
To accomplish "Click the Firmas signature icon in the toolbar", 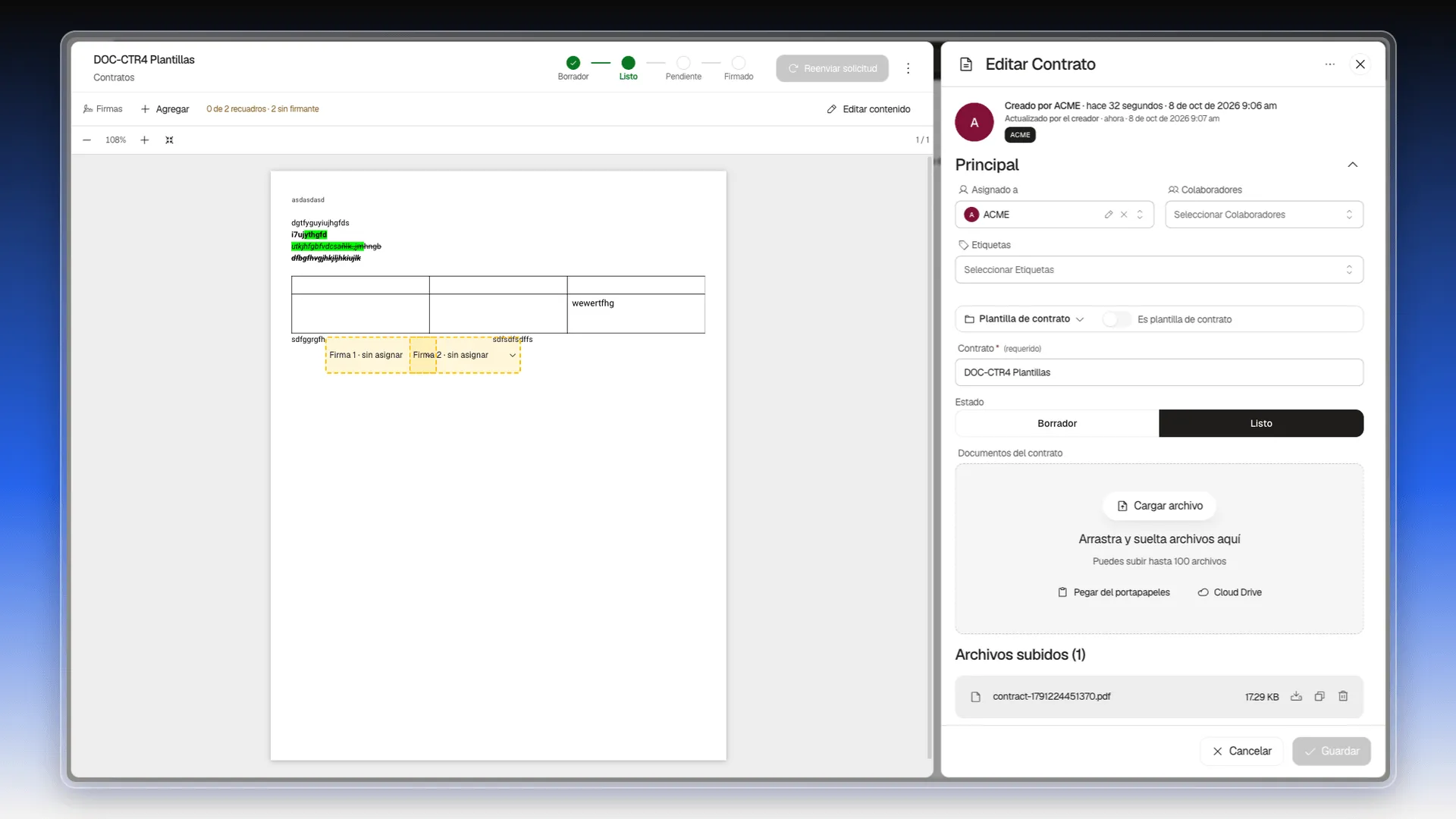I will point(88,109).
